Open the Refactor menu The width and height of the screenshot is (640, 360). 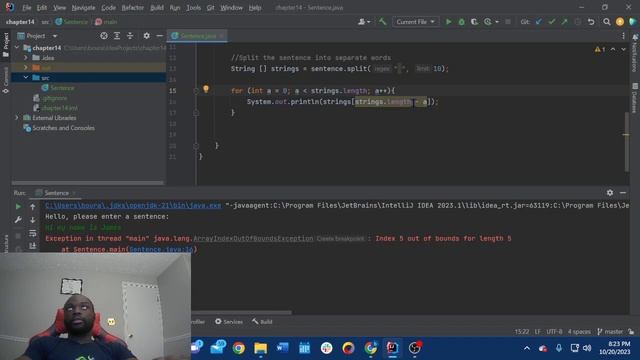pyautogui.click(x=133, y=8)
